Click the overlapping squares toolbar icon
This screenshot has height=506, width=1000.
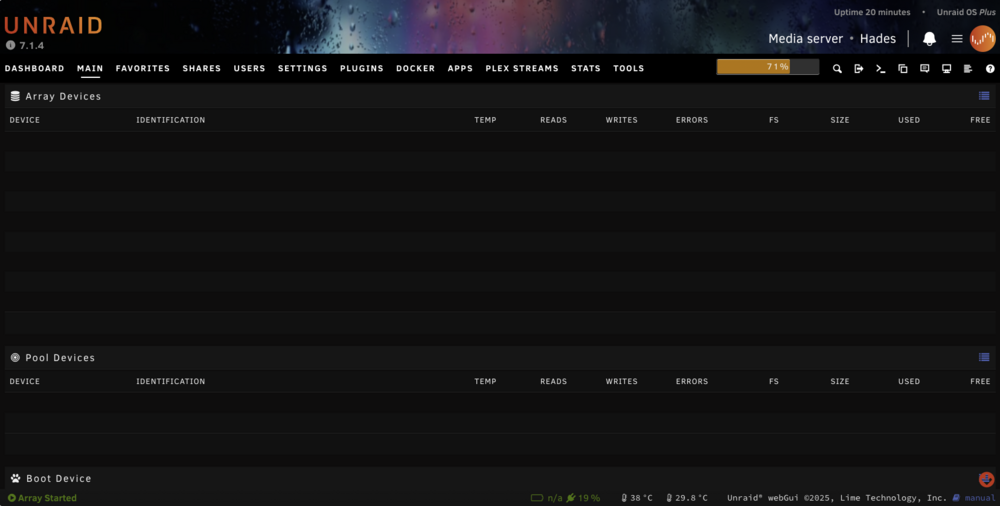[902, 68]
